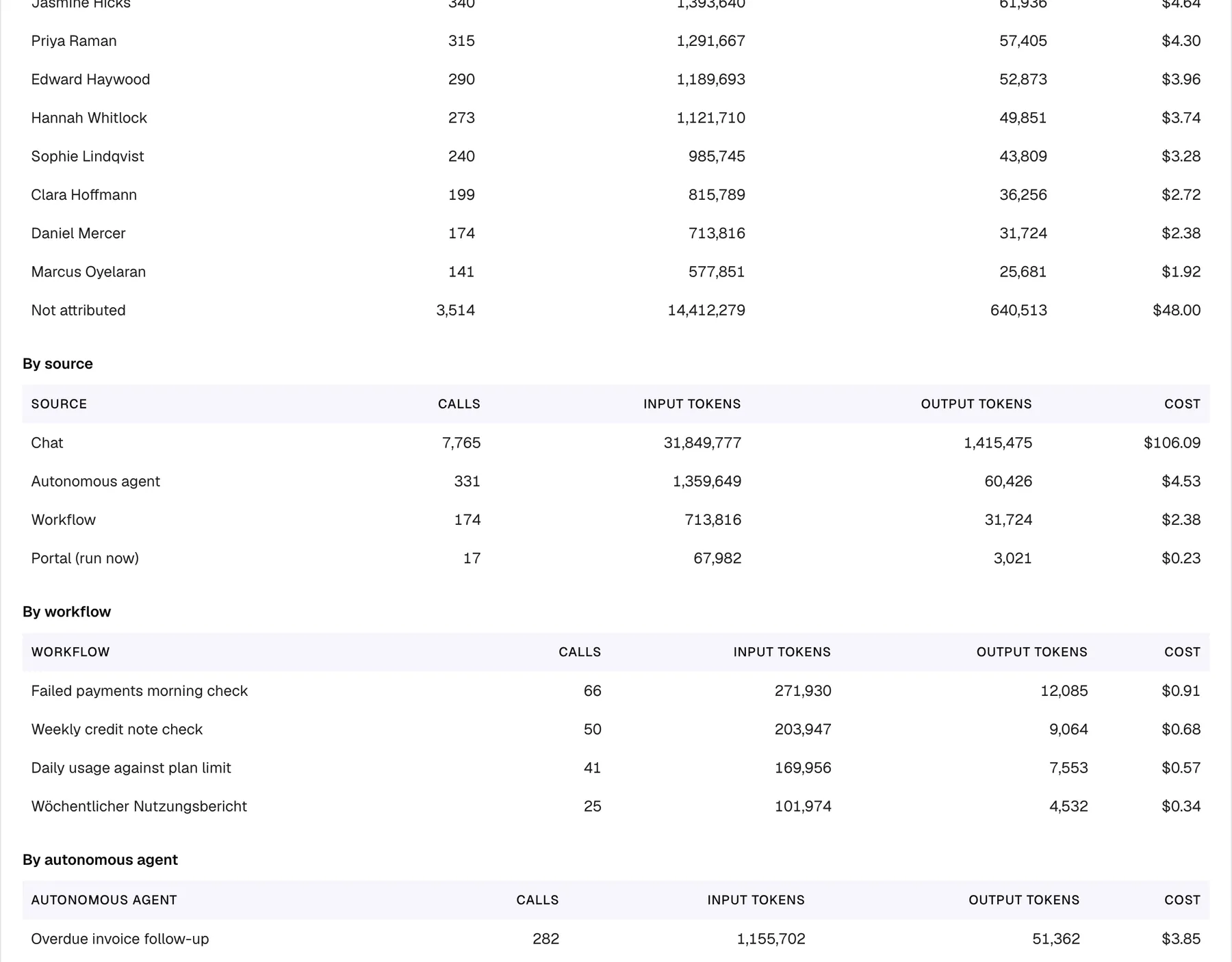Click the 'Workflow' source row label
This screenshot has height=962, width=1232.
click(x=64, y=520)
